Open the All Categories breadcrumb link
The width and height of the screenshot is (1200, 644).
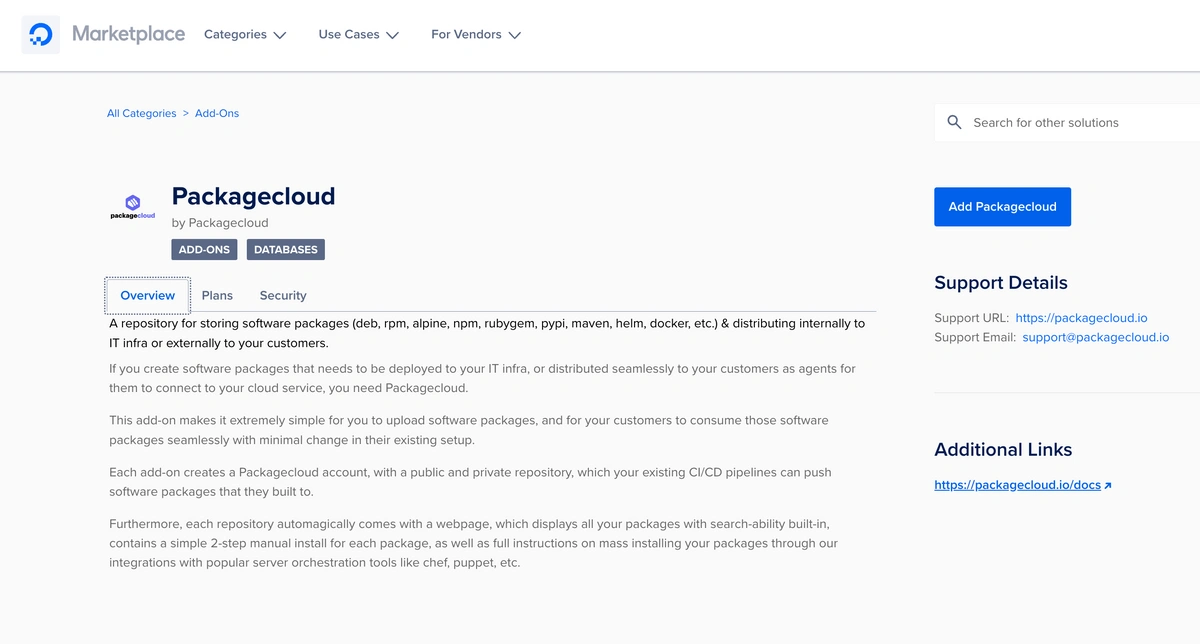[142, 114]
